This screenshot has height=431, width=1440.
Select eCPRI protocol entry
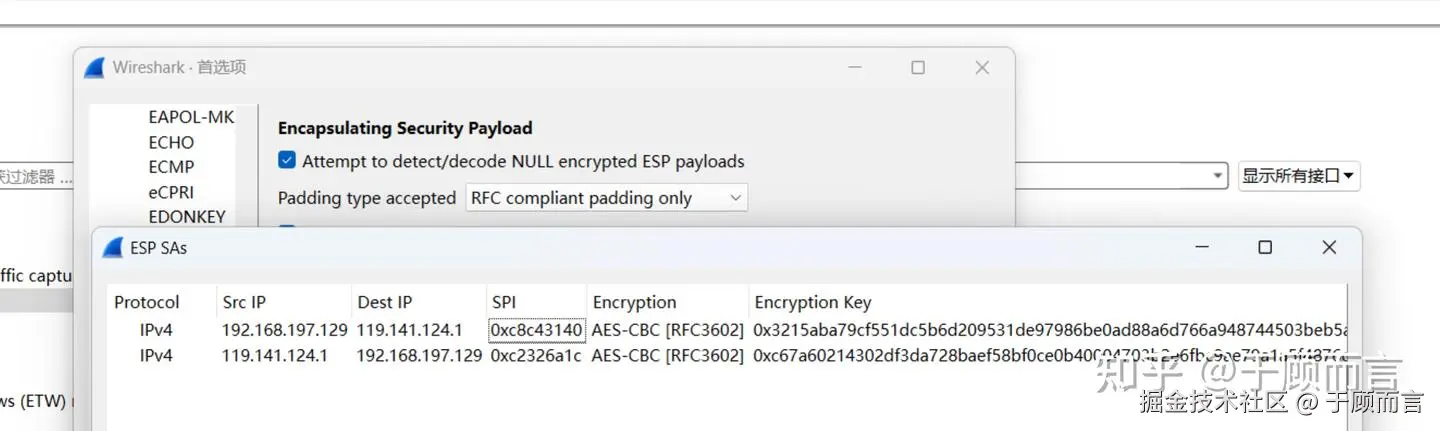click(171, 192)
